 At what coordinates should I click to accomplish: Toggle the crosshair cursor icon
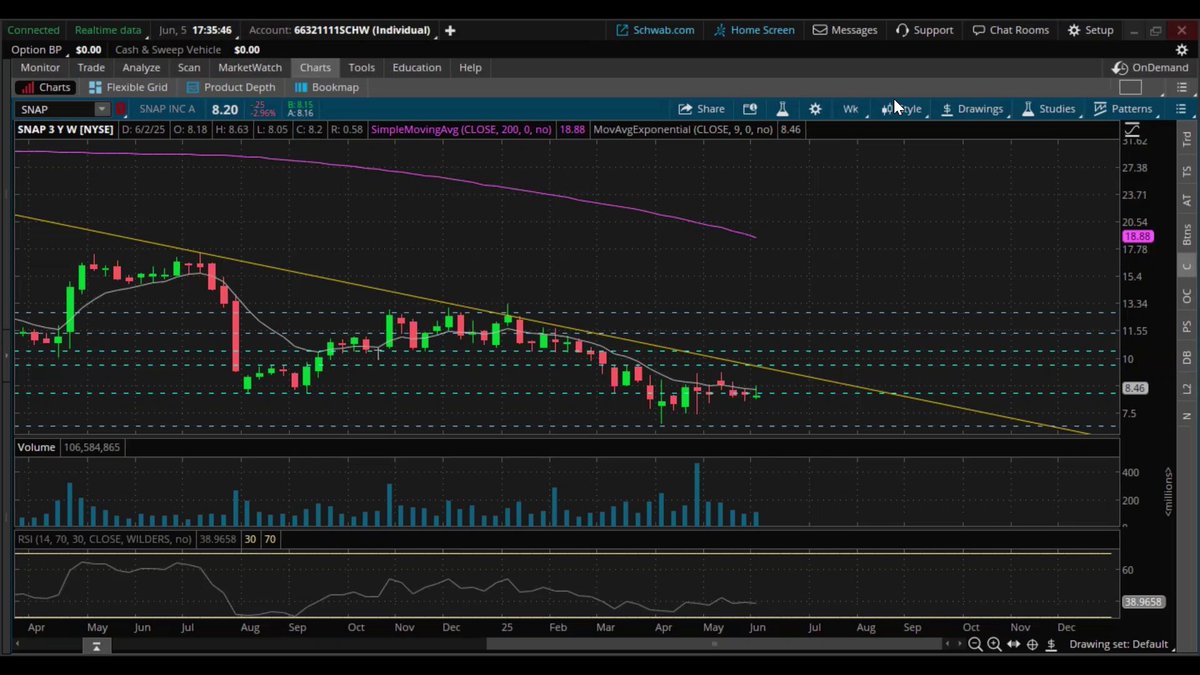1032,645
